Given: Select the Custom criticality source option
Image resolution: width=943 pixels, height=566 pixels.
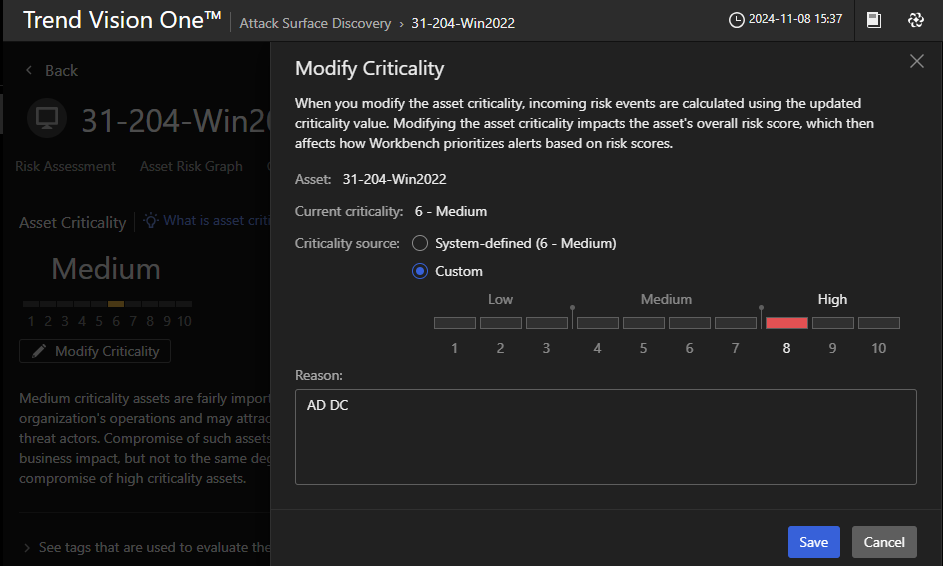Looking at the screenshot, I should pyautogui.click(x=420, y=271).
